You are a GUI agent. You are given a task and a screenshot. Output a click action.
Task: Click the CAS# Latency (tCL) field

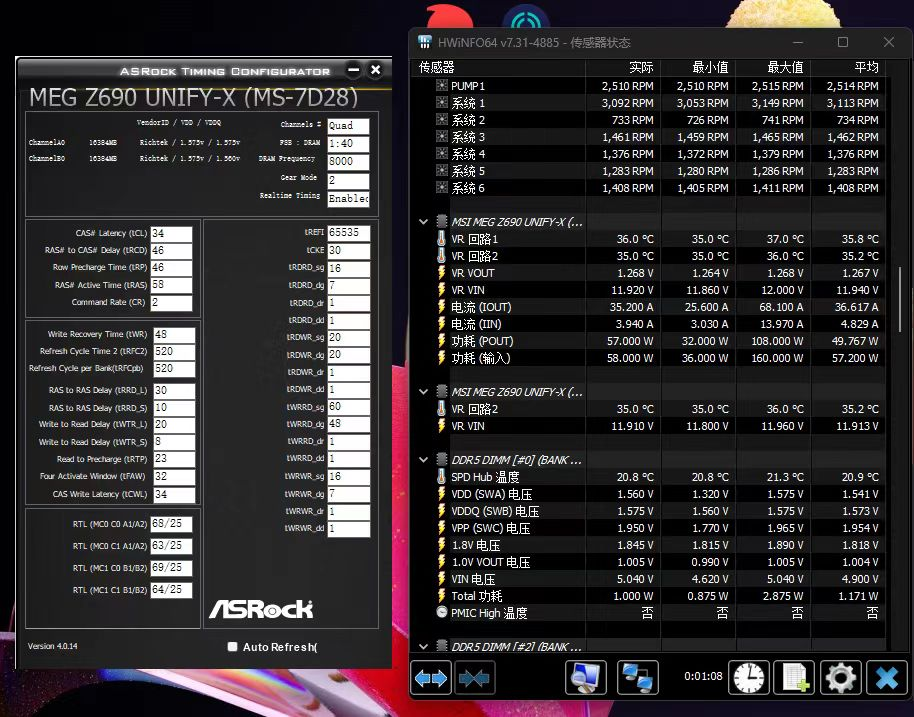171,234
